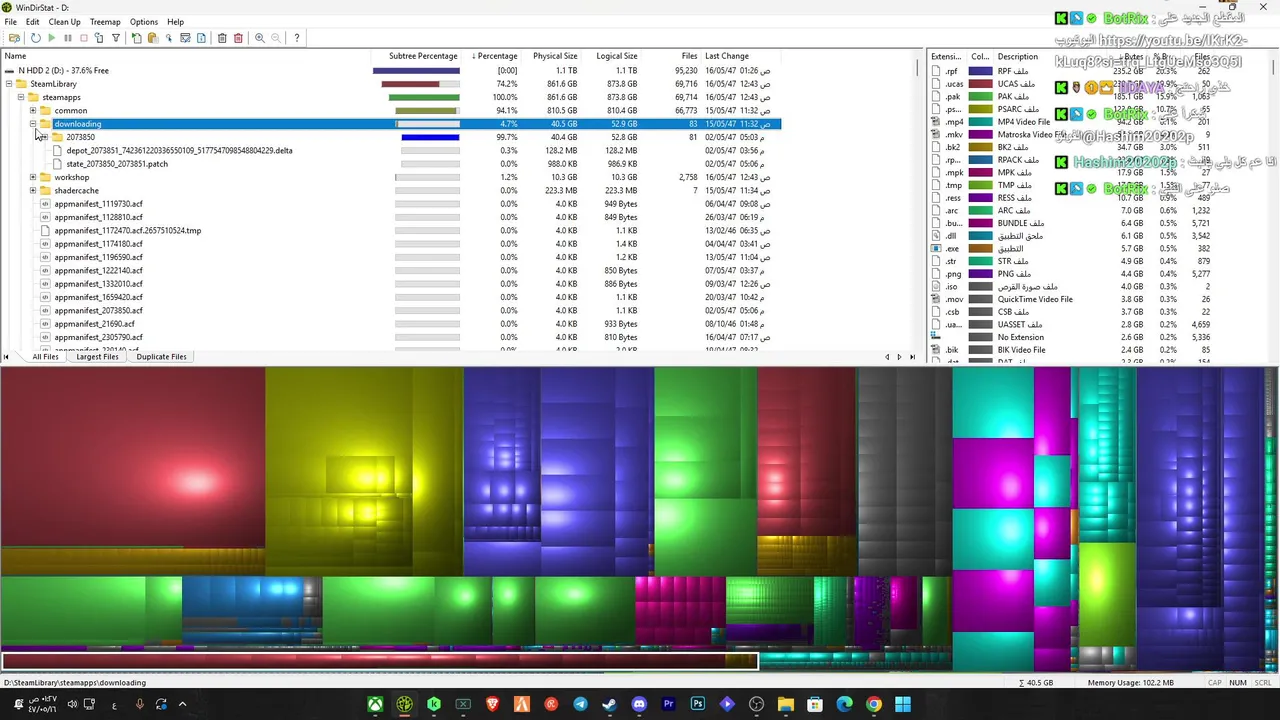Open Xbox app from the taskbar
Viewport: 1280px width, 720px height.
[375, 704]
